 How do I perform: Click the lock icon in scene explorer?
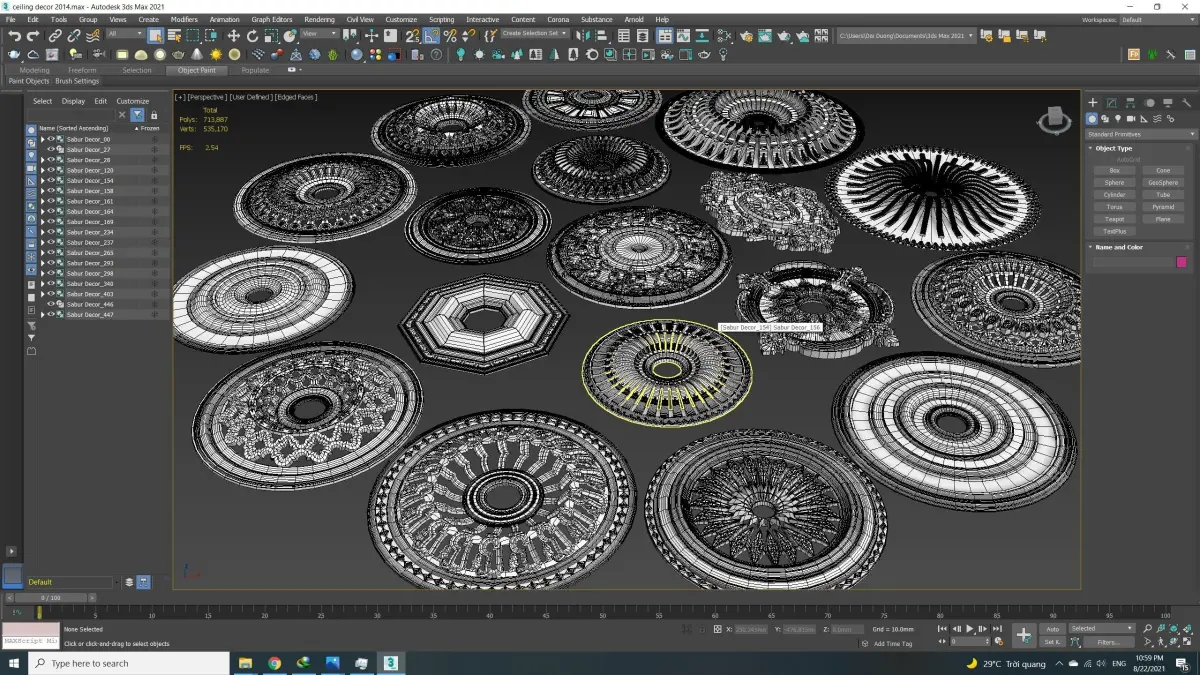[154, 115]
